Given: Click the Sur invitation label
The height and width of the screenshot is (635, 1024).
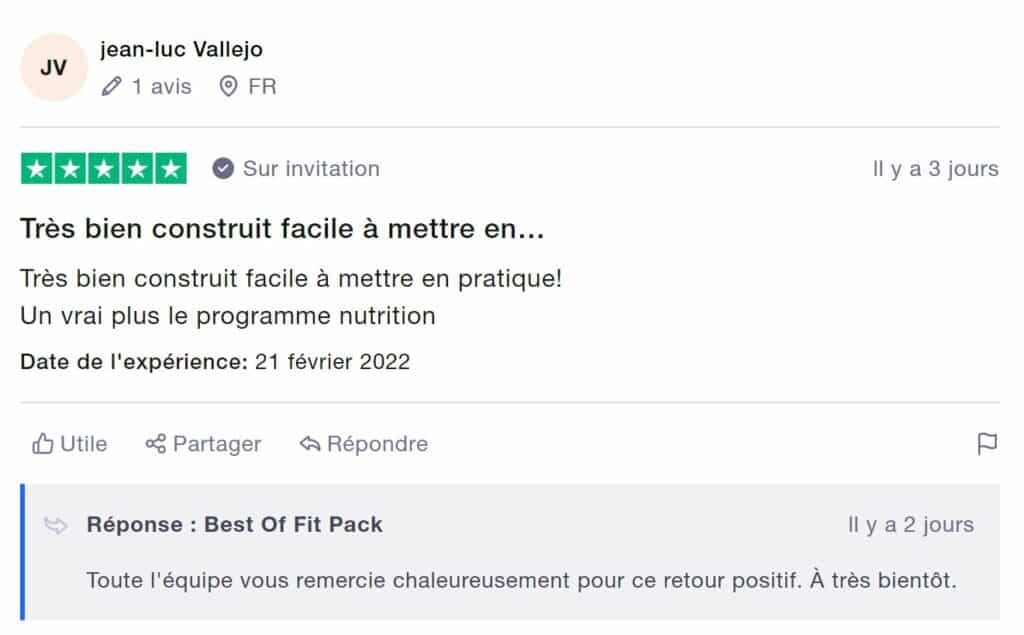Looking at the screenshot, I should coord(311,169).
